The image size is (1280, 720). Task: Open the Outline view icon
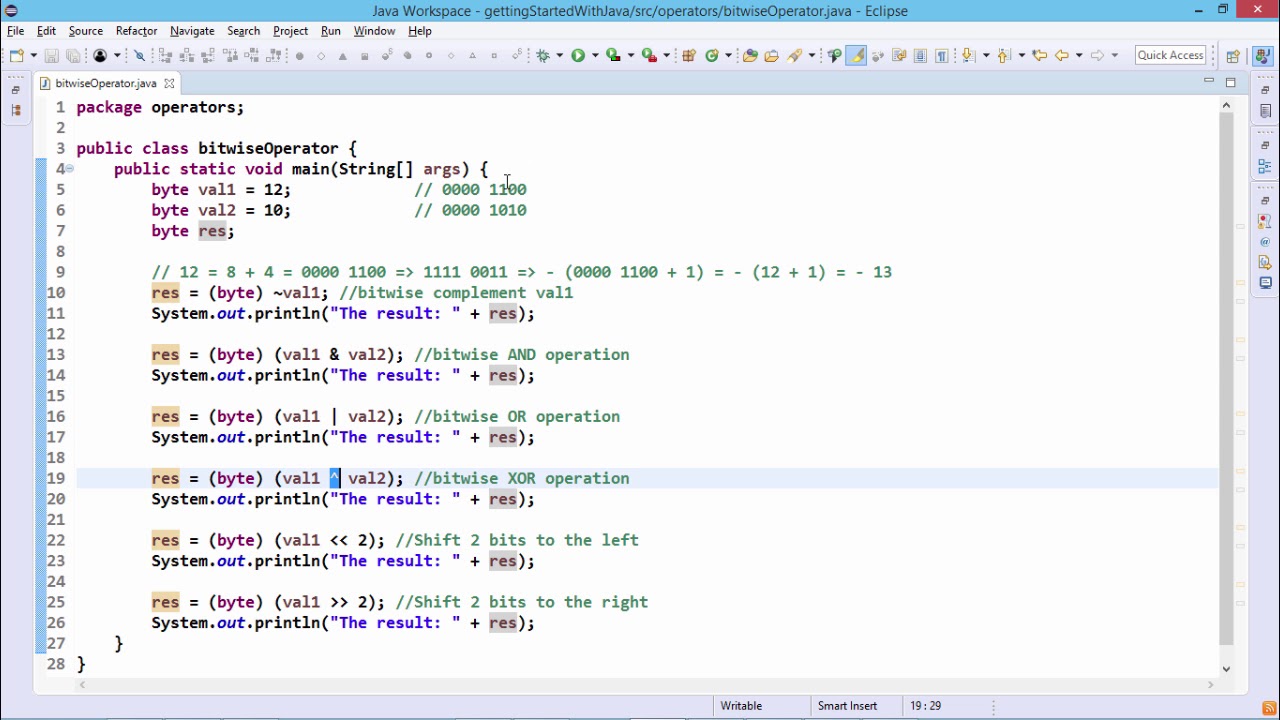pos(1265,166)
